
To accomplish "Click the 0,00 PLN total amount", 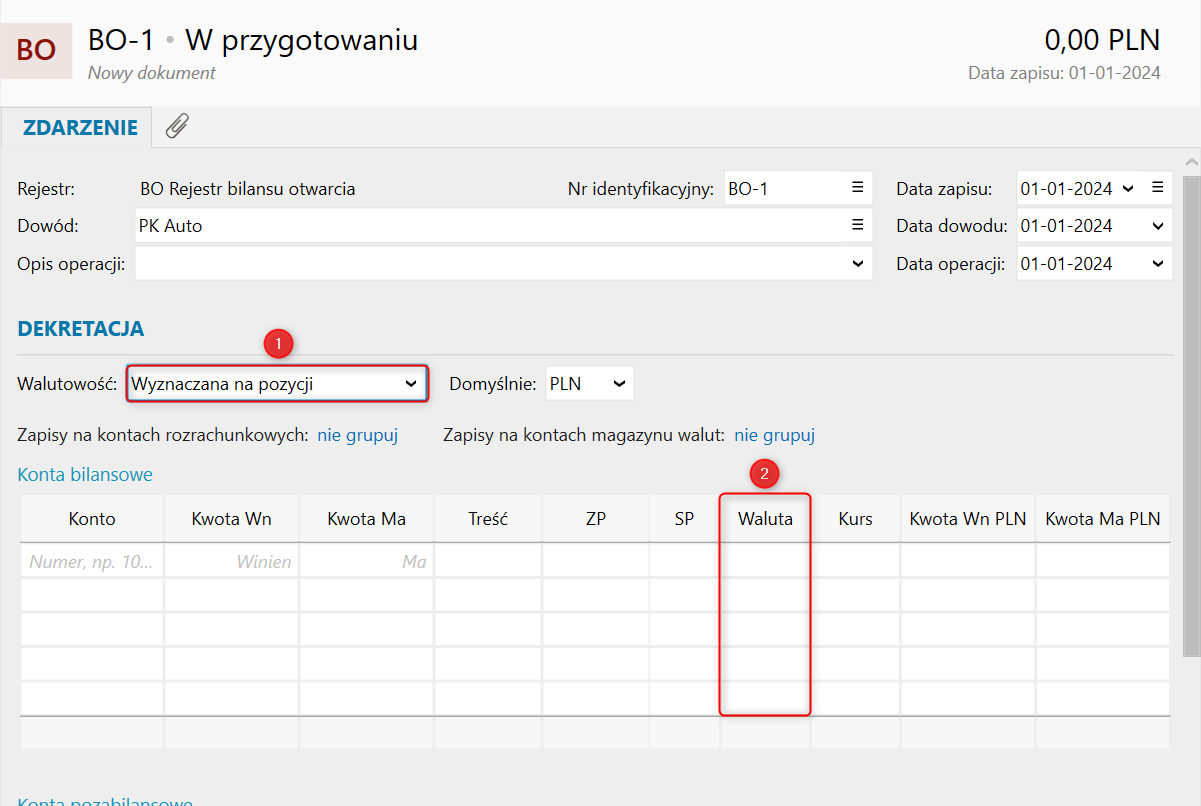I will click(x=1103, y=40).
